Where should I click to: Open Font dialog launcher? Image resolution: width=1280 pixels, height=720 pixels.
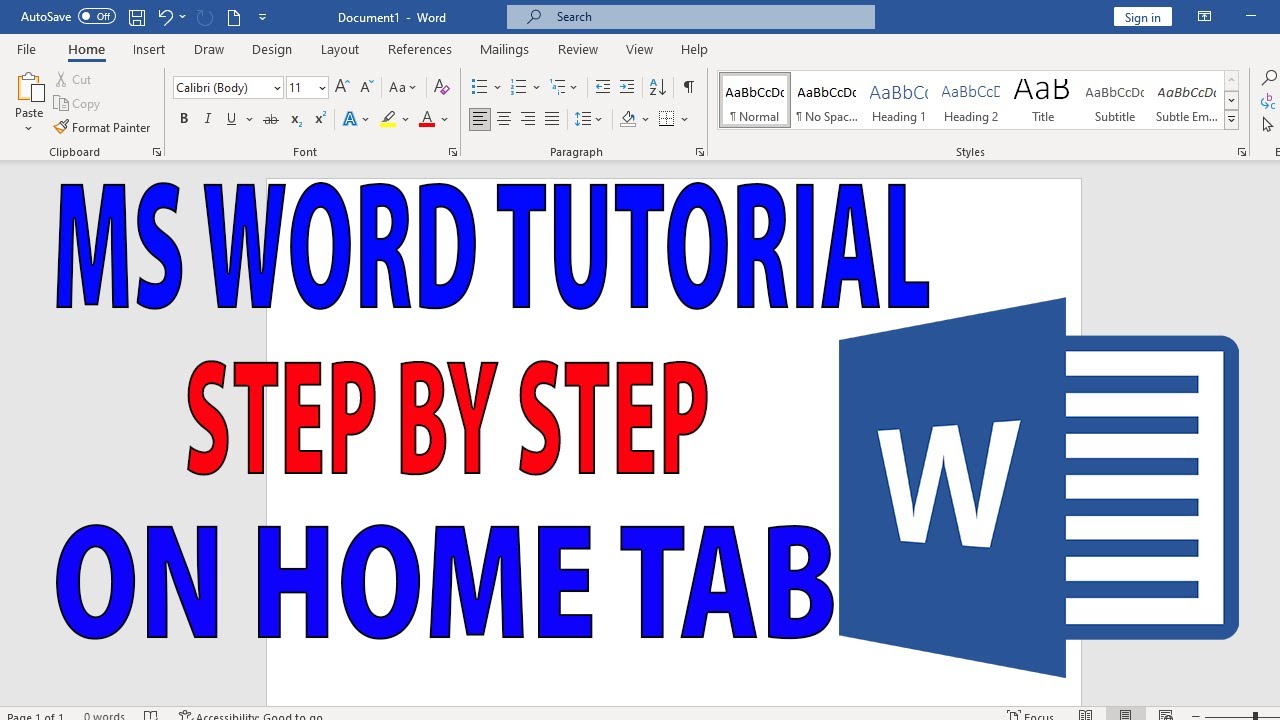click(x=453, y=152)
